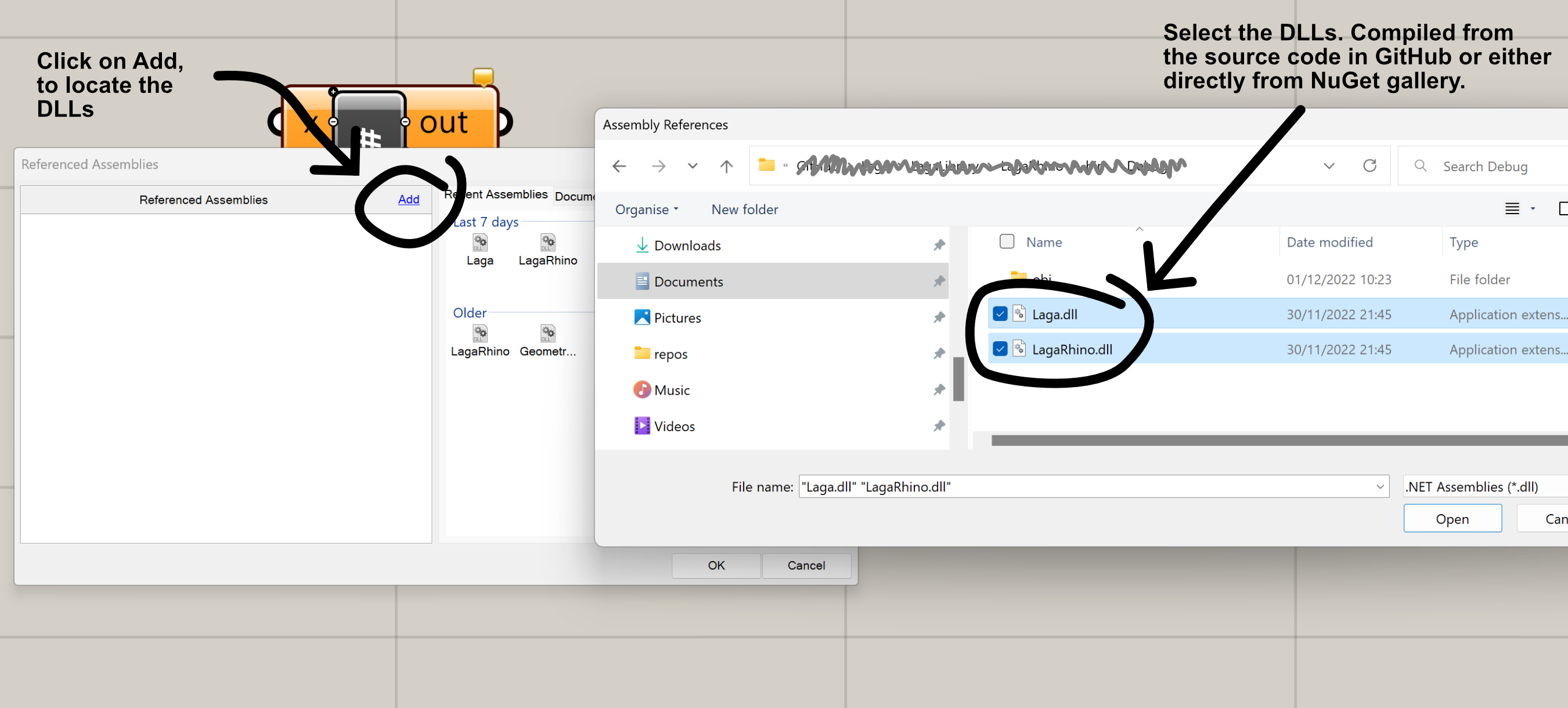This screenshot has width=1568, height=708.
Task: Select LagaRhino under Last 7 days
Action: point(547,243)
